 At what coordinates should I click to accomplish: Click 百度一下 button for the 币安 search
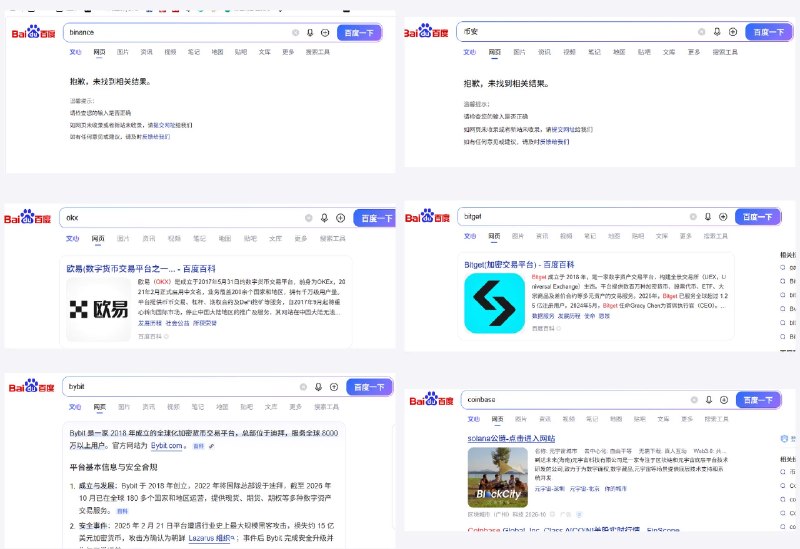[x=768, y=32]
